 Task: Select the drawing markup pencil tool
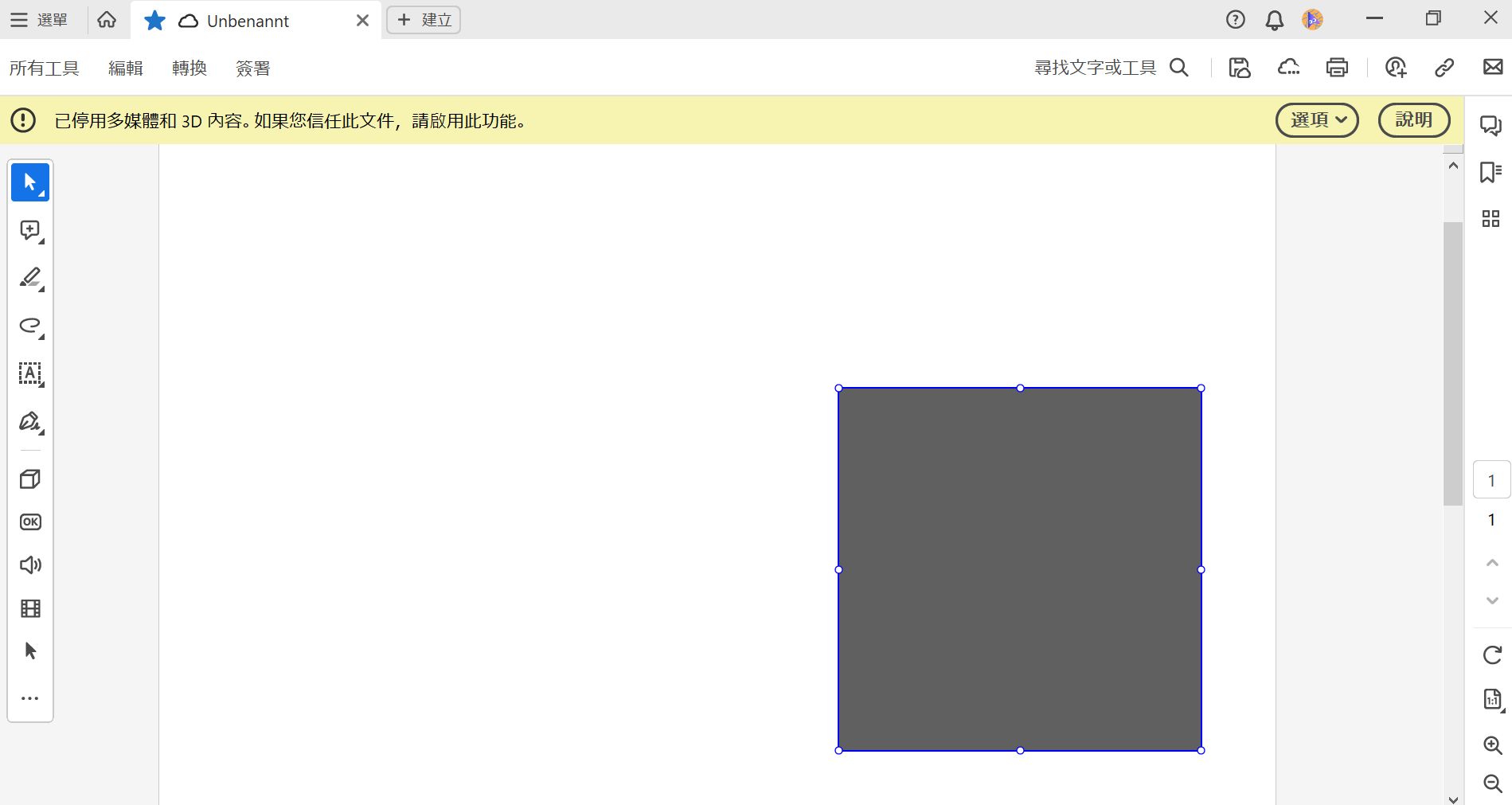point(29,278)
